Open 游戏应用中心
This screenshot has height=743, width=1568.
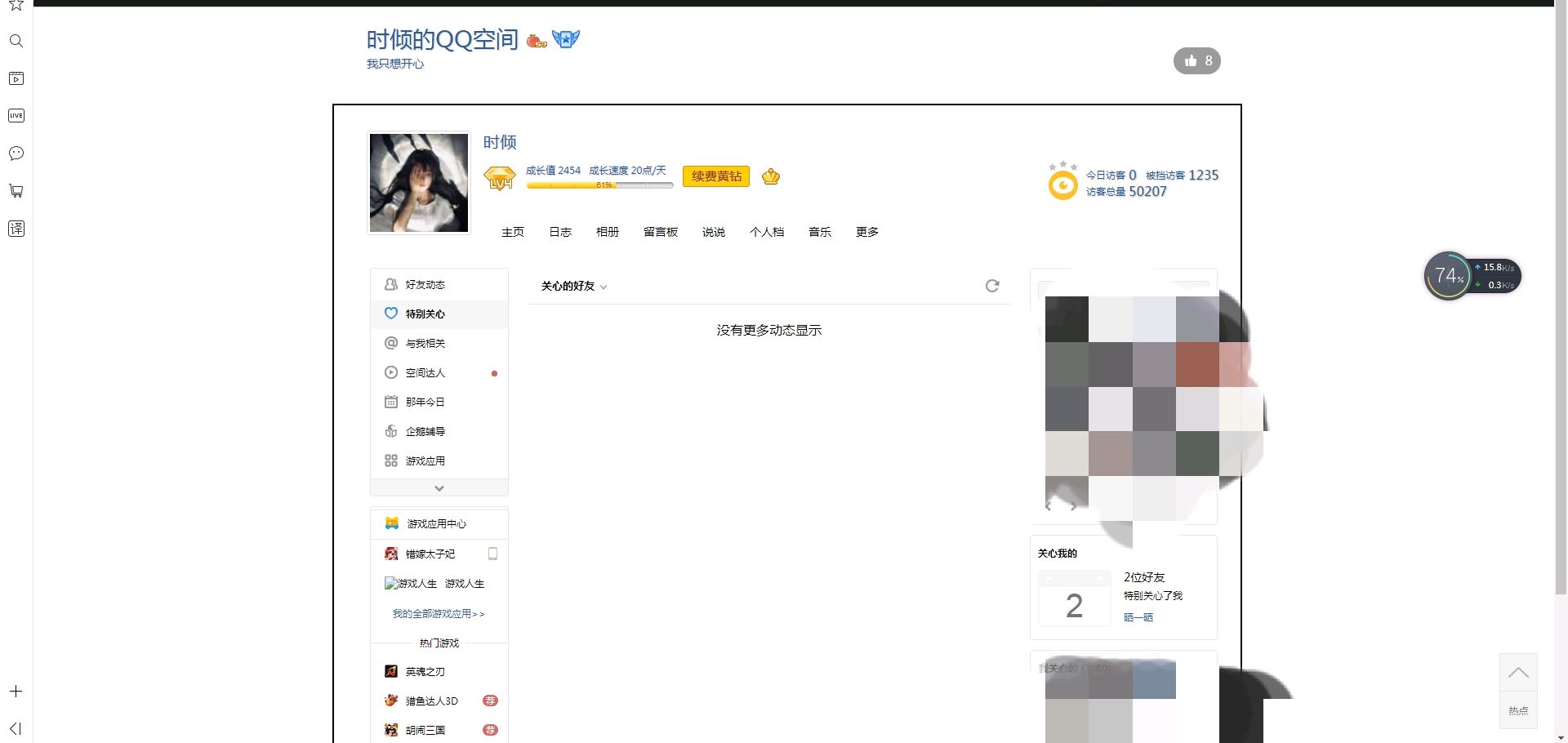[439, 524]
